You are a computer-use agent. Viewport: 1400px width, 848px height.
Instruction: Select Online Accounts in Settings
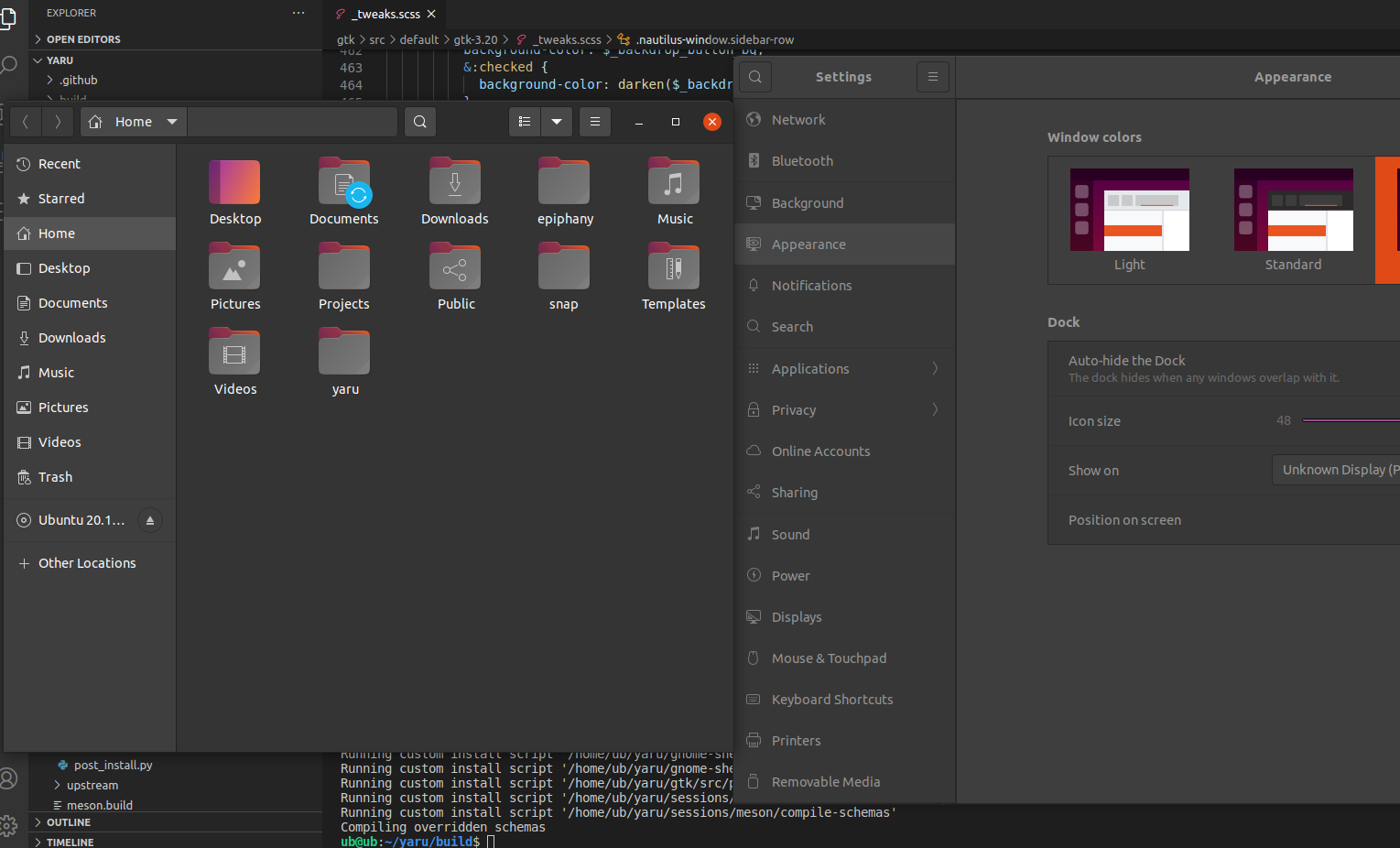[844, 451]
